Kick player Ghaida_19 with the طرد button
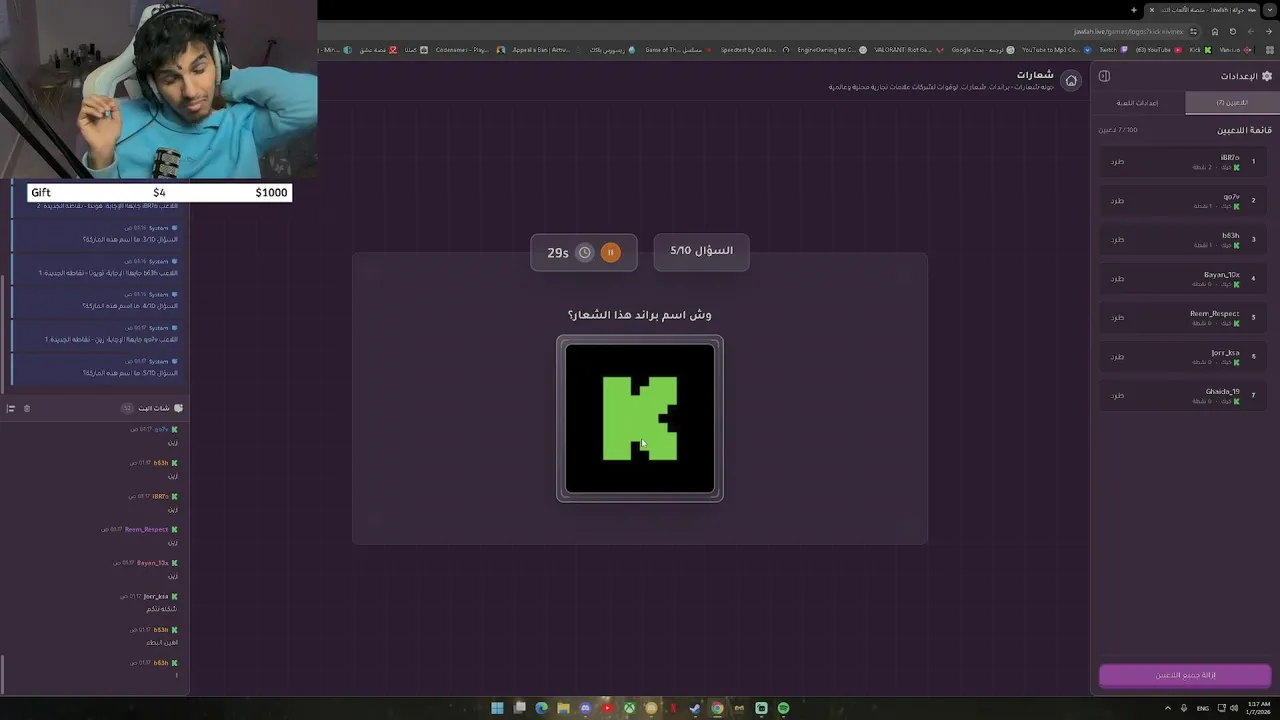1280x720 pixels. coord(1117,395)
